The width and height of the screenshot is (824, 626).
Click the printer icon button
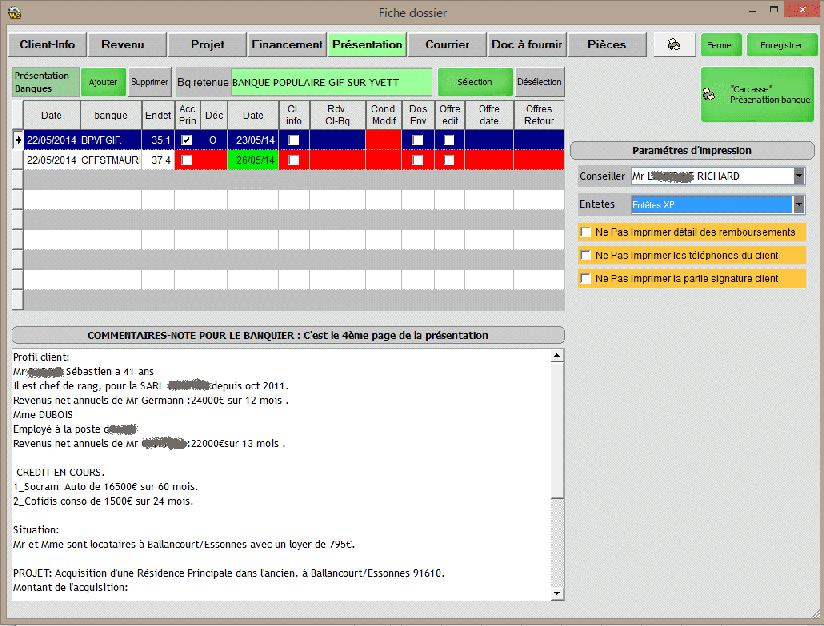(674, 45)
